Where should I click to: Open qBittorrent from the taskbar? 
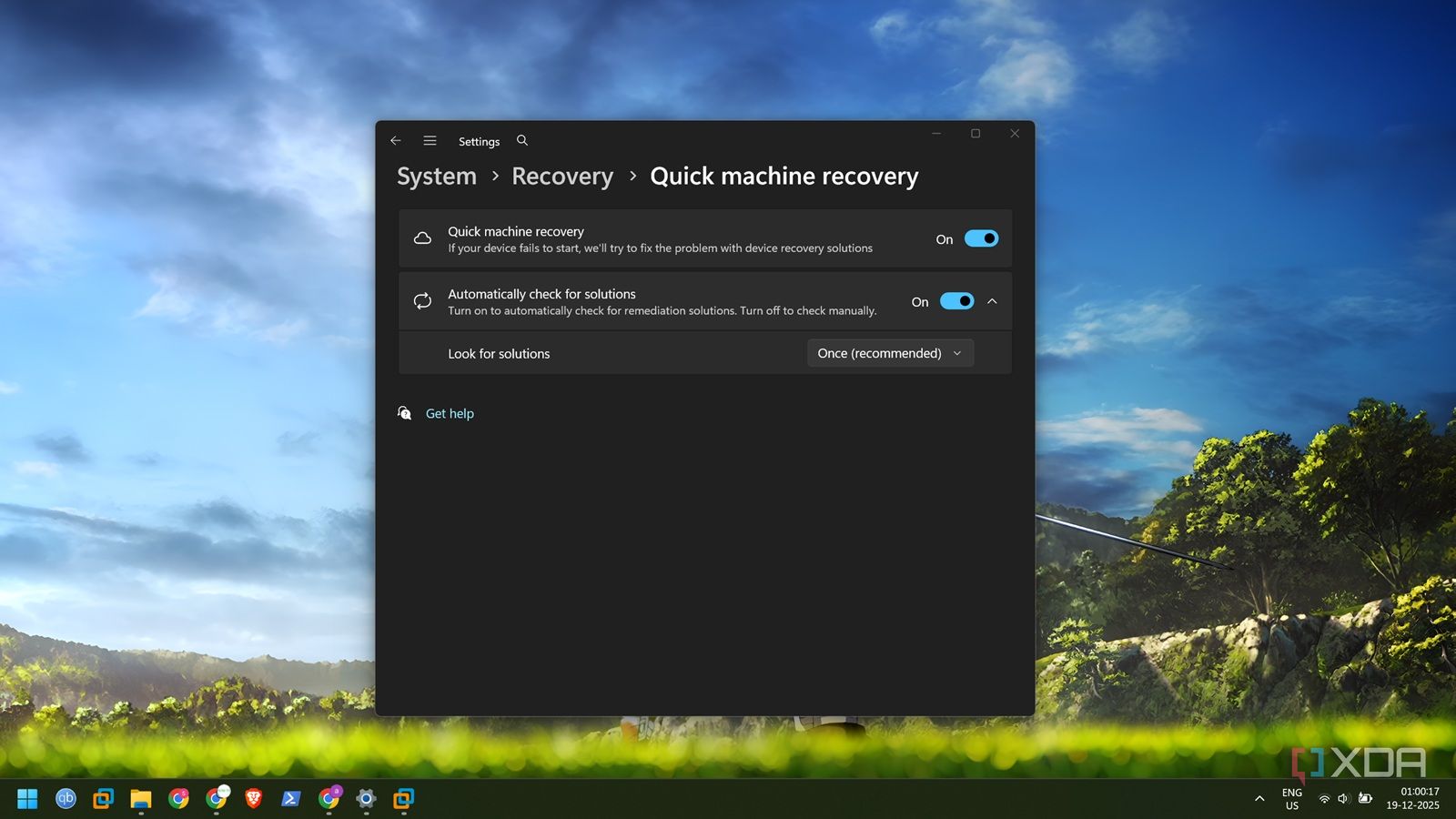click(x=66, y=799)
